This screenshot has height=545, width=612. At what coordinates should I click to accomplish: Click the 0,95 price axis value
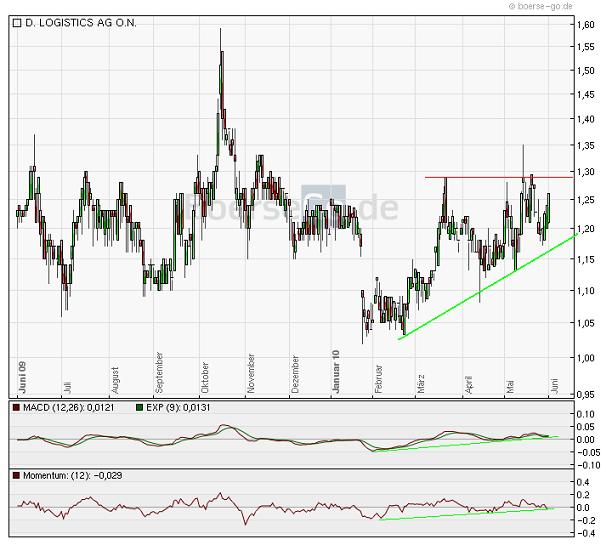[586, 394]
